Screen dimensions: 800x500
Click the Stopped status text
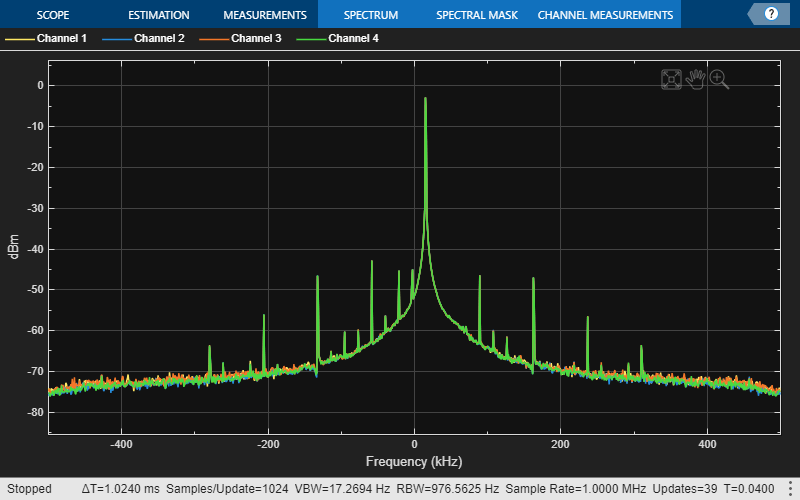tap(29, 488)
